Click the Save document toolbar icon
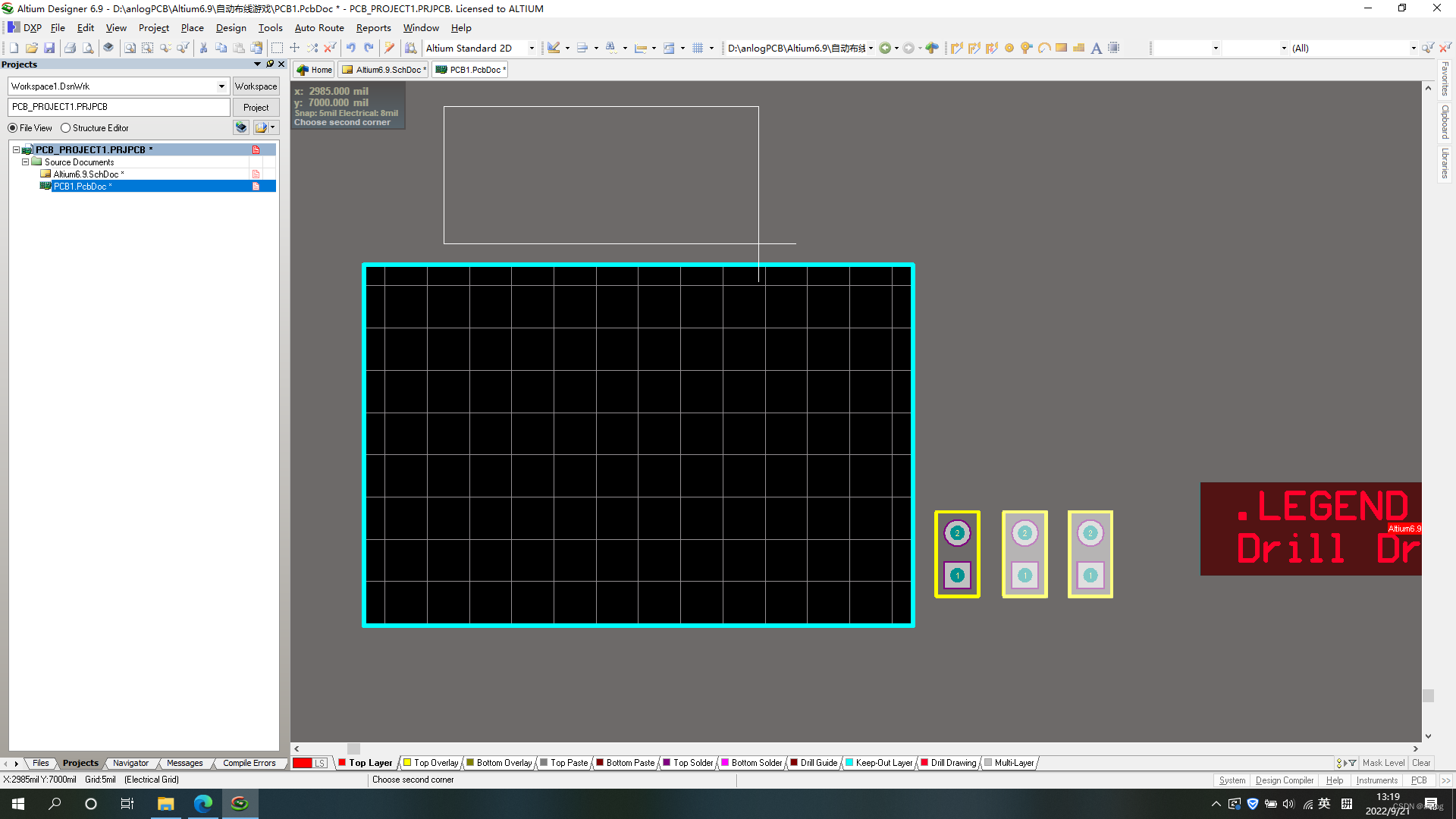Image resolution: width=1456 pixels, height=819 pixels. coord(49,48)
